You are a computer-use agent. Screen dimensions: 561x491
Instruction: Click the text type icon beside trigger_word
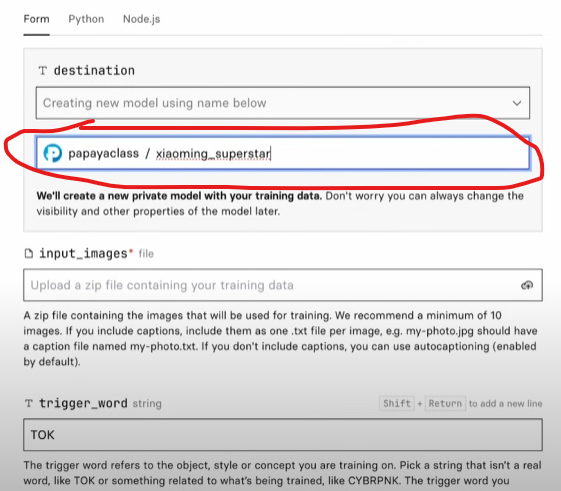pos(29,403)
